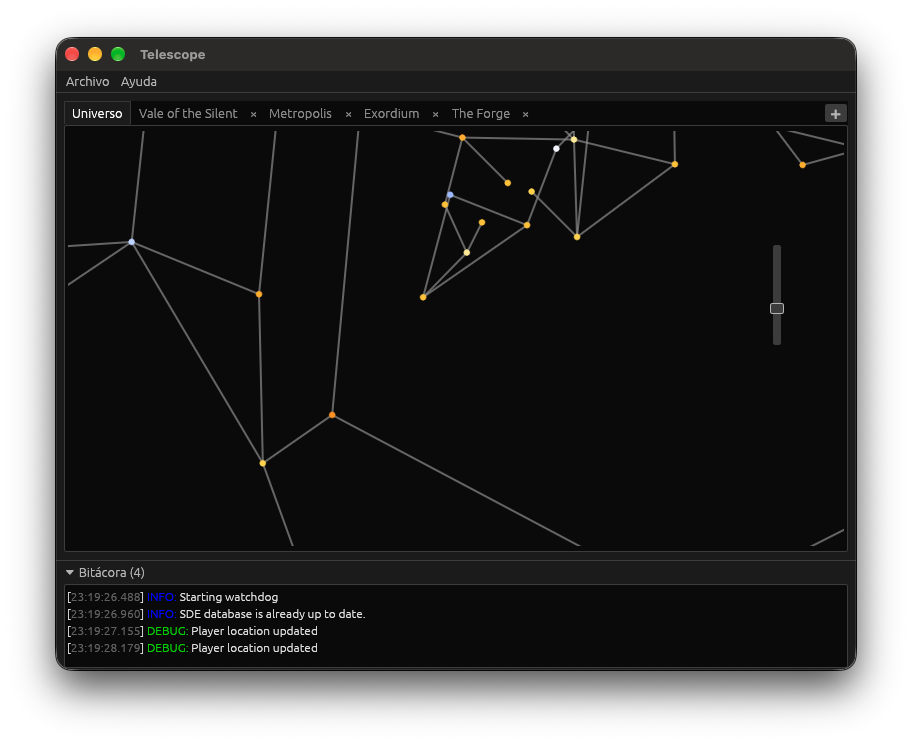Click the red close window button
The image size is (912, 744).
click(72, 54)
